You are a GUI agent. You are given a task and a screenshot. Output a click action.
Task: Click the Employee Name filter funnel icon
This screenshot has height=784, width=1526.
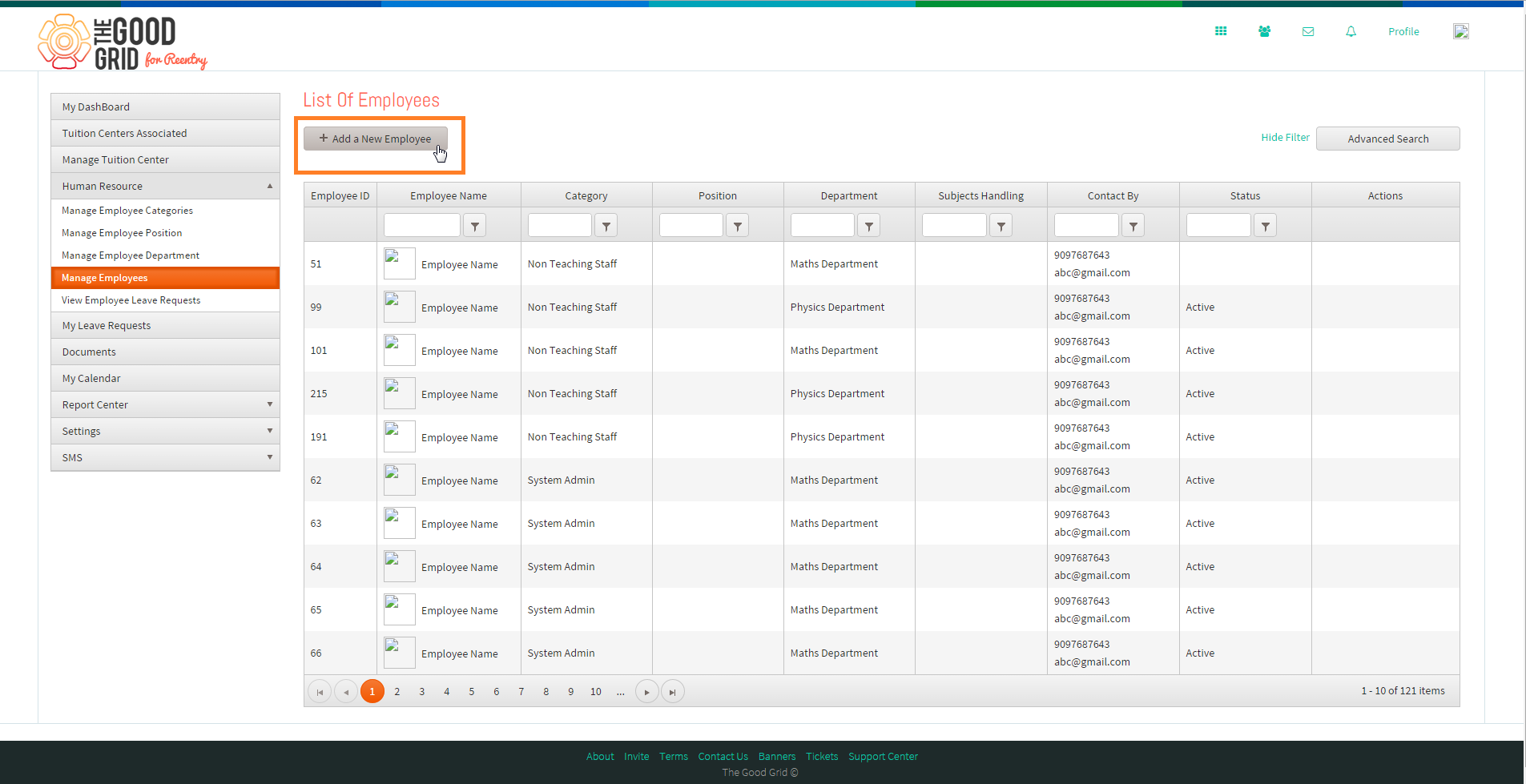475,226
